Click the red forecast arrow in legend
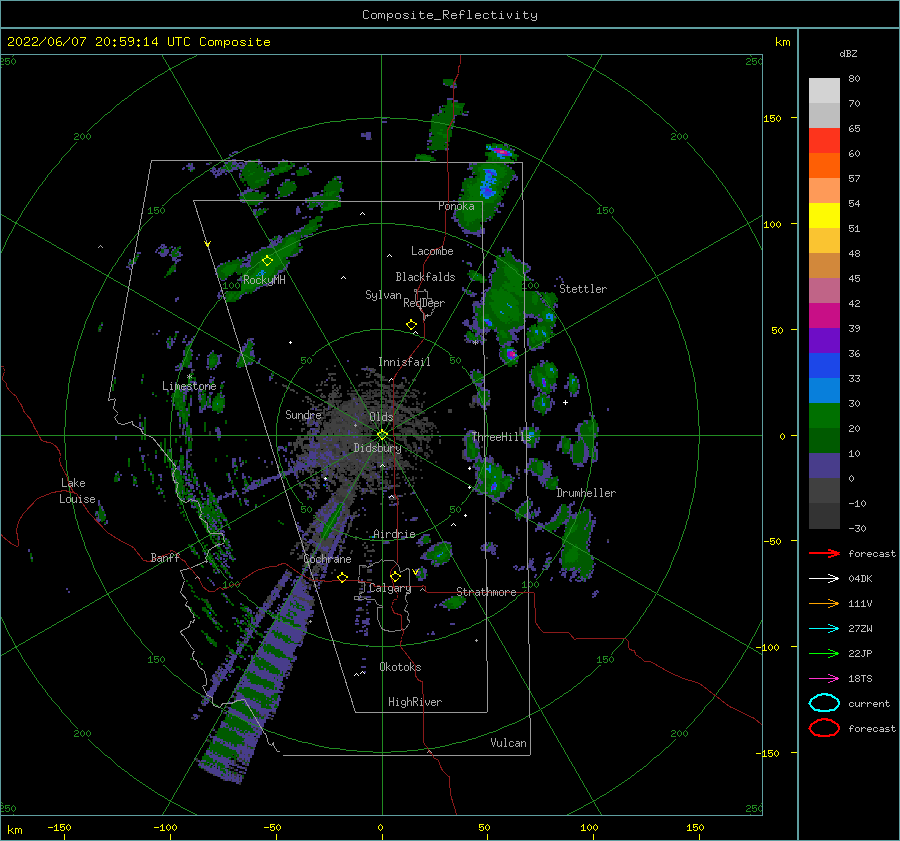Image resolution: width=900 pixels, height=841 pixels. tap(824, 553)
